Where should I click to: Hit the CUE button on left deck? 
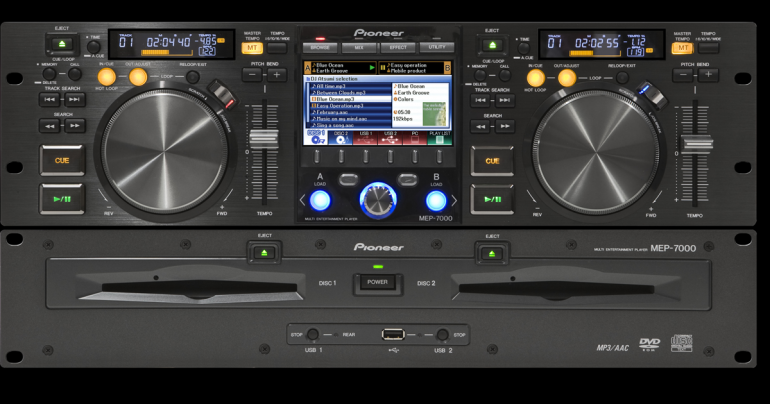coord(62,161)
